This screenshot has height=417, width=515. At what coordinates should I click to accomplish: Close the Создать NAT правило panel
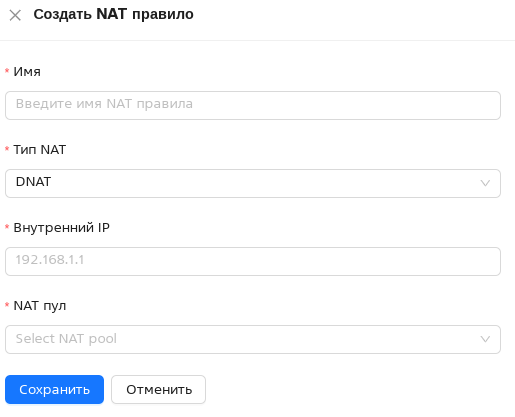(x=15, y=15)
